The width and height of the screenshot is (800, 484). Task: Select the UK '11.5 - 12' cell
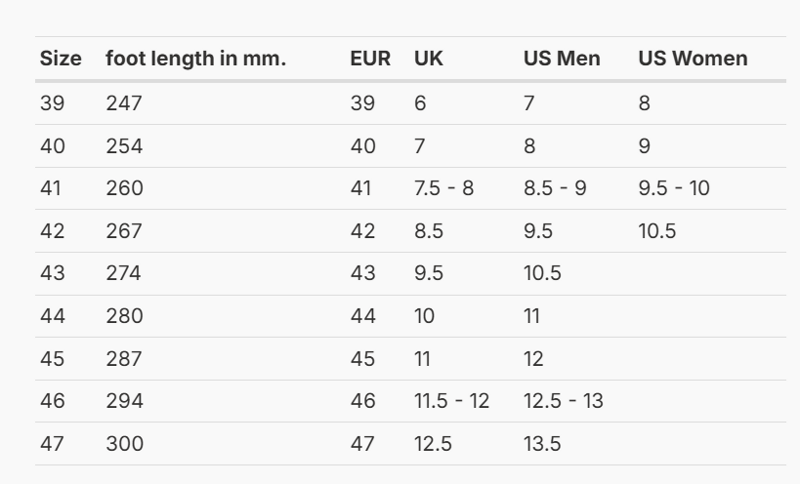click(x=452, y=401)
